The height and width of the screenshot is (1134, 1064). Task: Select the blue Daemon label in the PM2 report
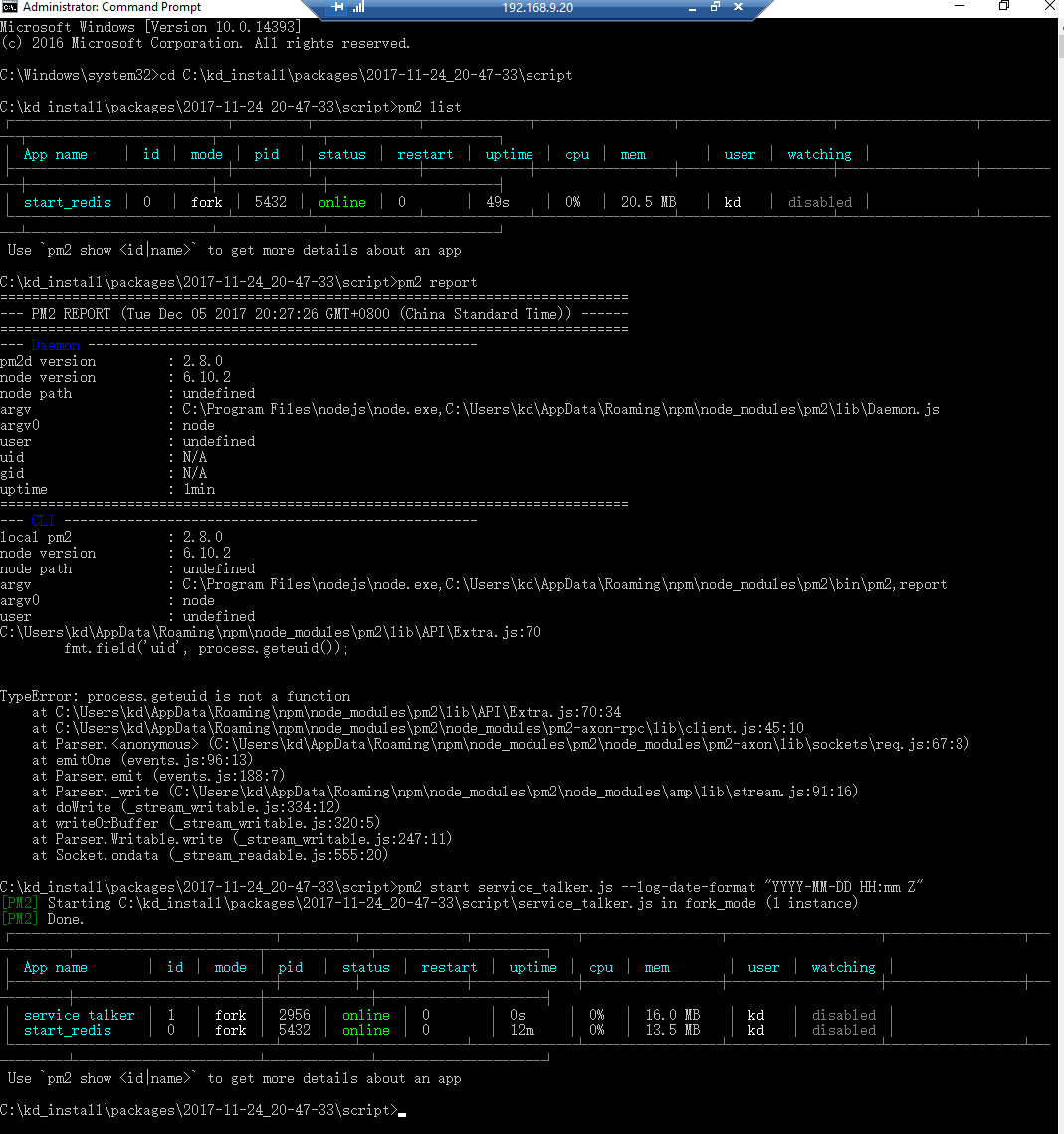click(57, 345)
